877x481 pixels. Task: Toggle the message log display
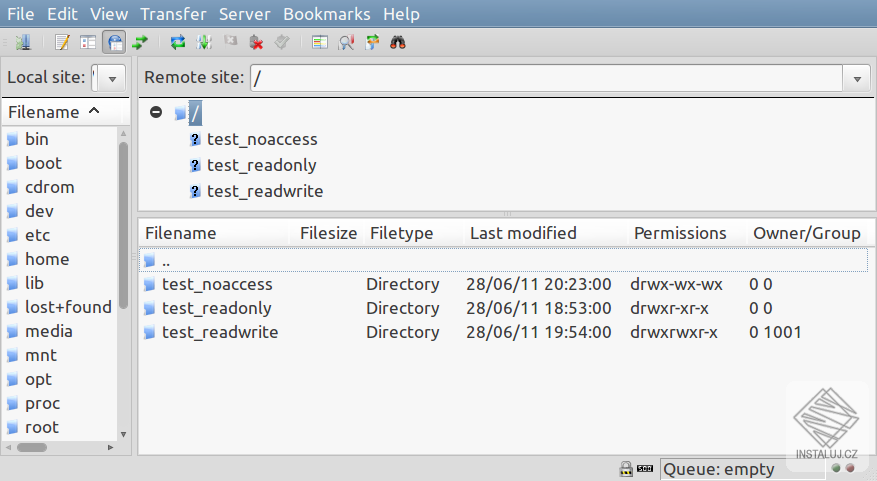pyautogui.click(x=62, y=42)
